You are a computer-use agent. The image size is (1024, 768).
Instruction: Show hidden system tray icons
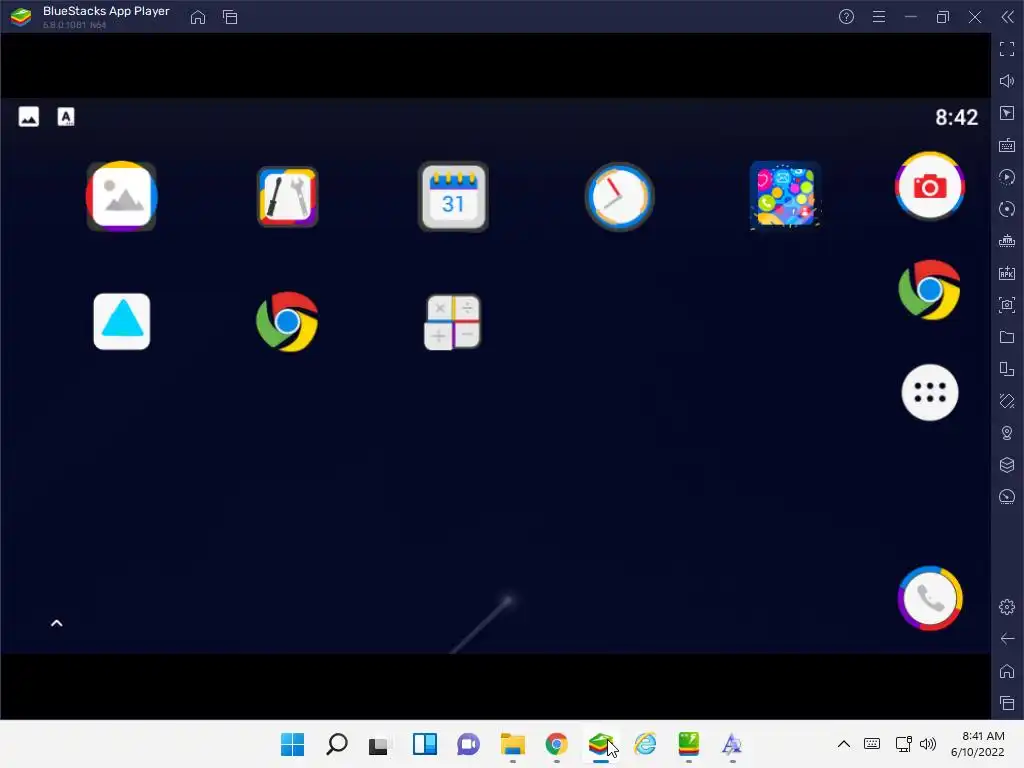[x=844, y=744]
